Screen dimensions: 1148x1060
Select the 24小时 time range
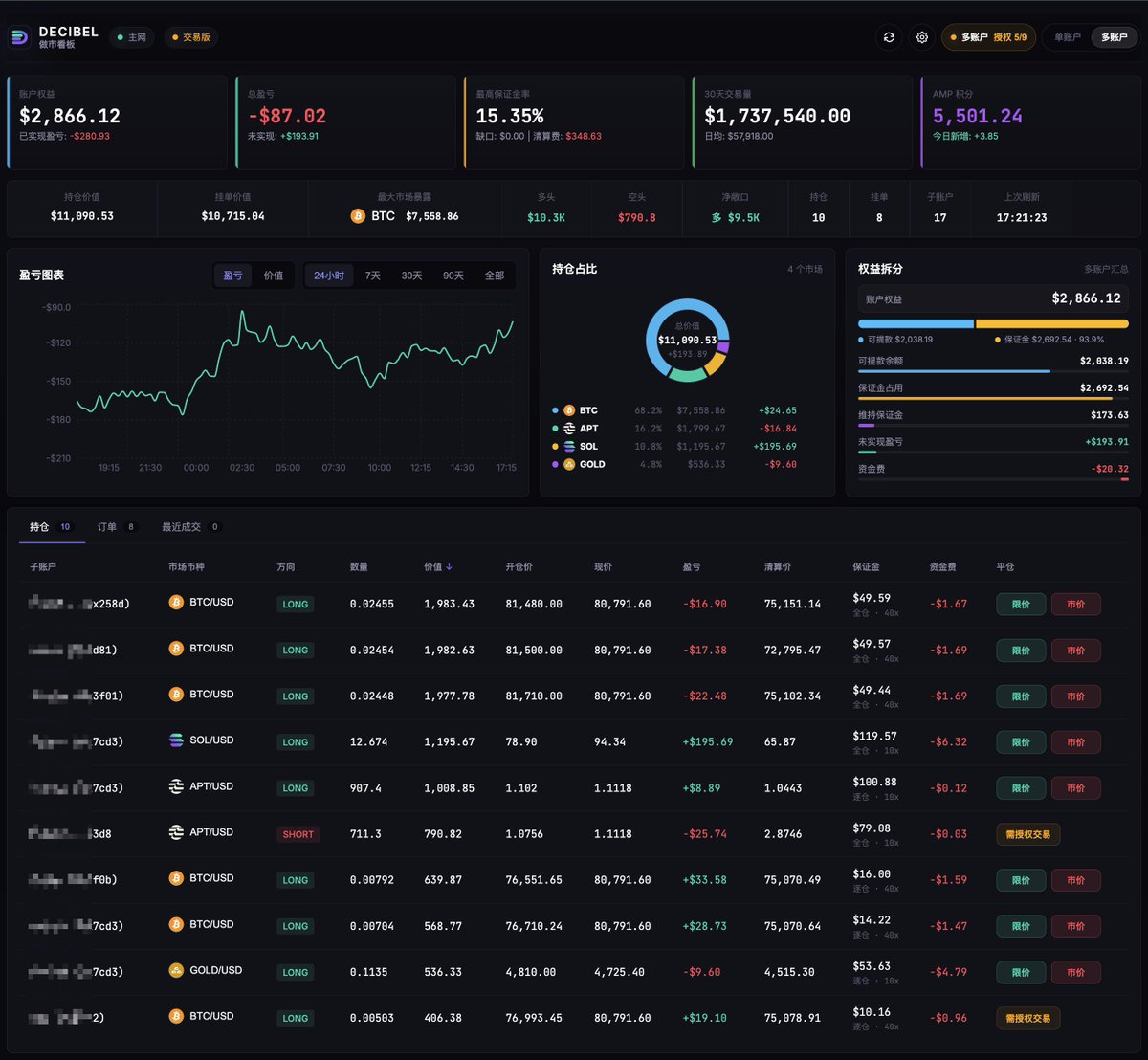pyautogui.click(x=329, y=276)
